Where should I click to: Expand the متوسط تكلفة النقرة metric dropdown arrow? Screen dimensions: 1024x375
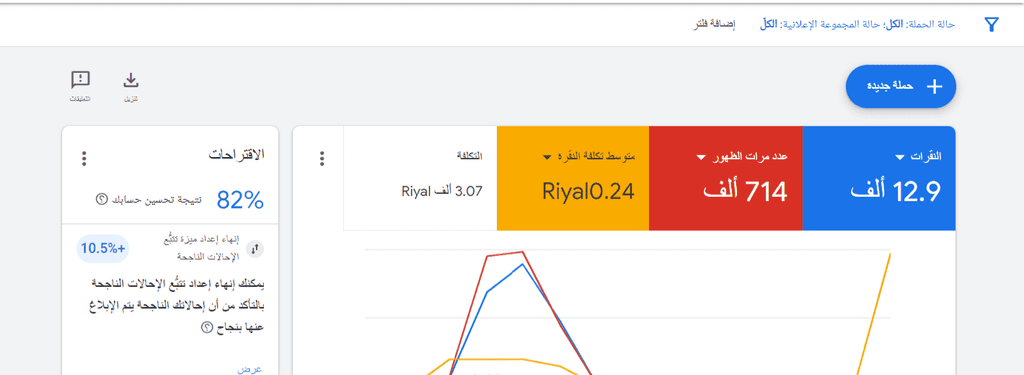pos(546,157)
